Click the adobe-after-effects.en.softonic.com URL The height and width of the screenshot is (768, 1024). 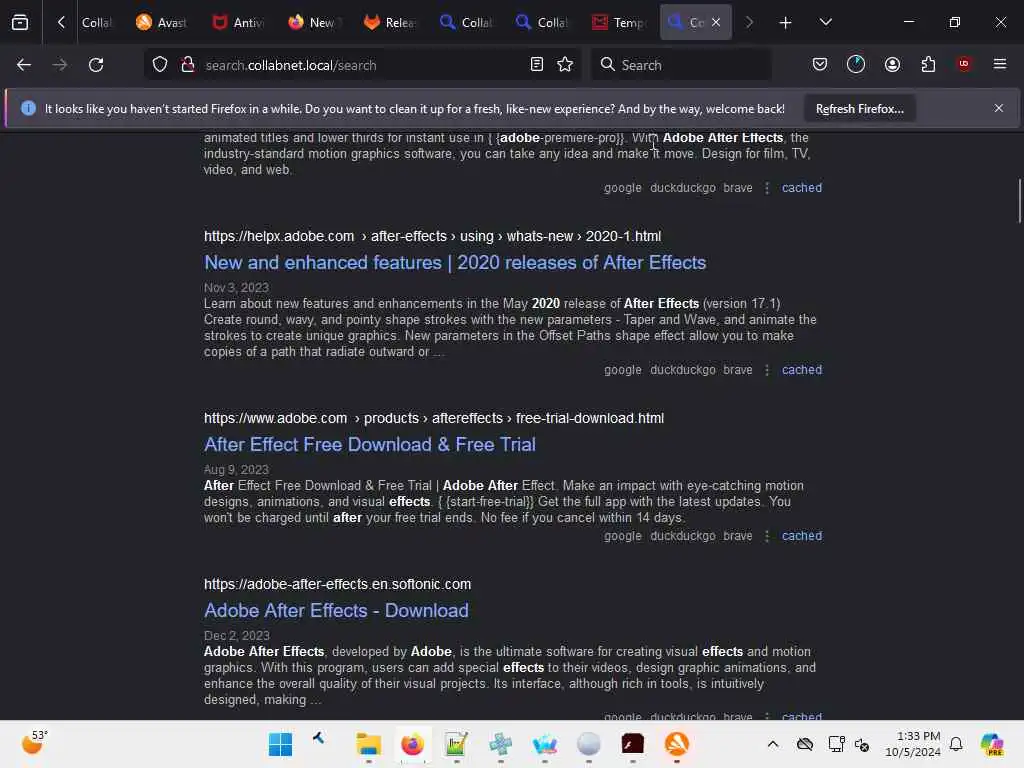pyautogui.click(x=338, y=584)
